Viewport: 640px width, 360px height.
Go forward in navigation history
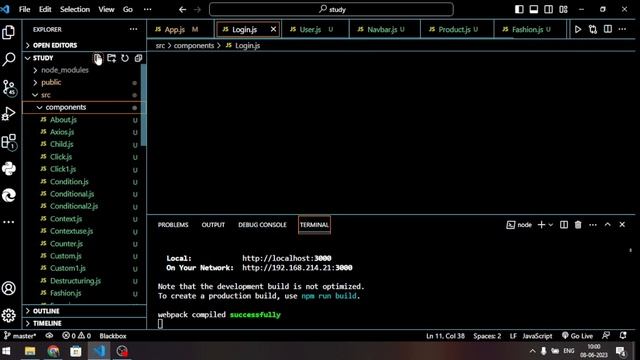tap(198, 9)
